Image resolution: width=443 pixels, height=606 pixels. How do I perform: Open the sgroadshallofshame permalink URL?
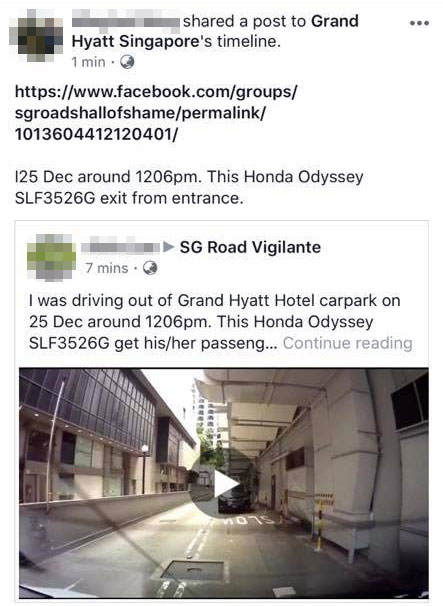point(156,113)
